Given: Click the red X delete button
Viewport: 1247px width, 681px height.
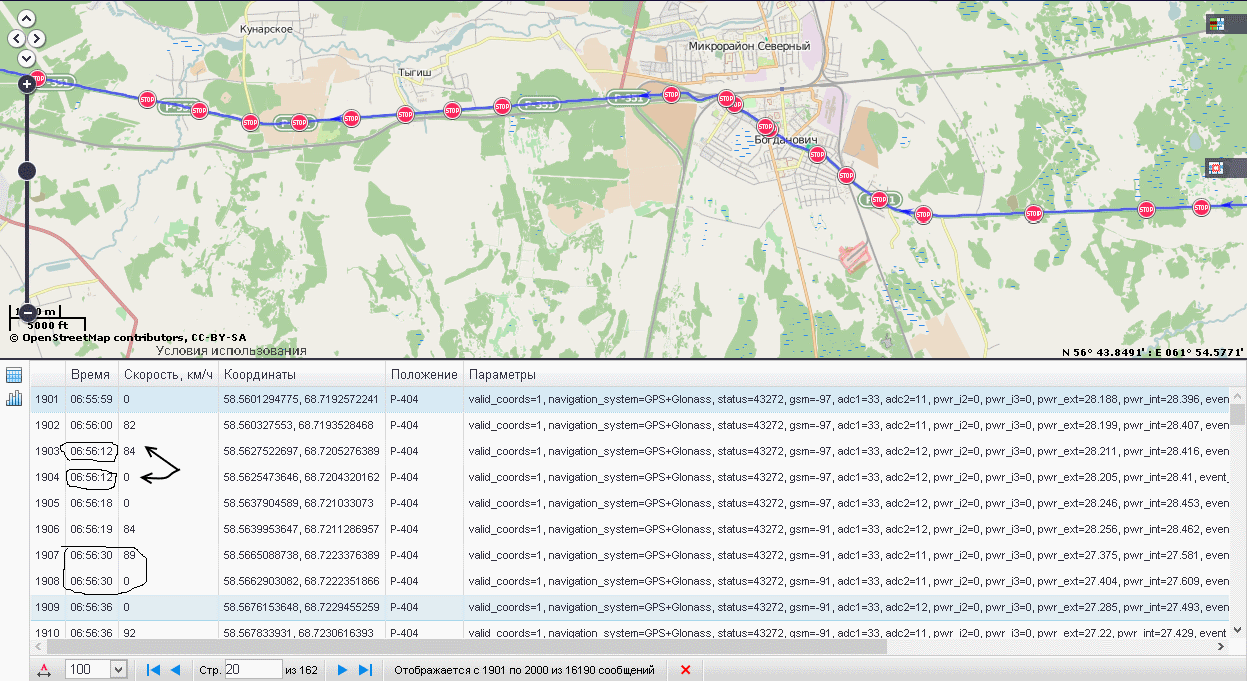Looking at the screenshot, I should click(x=685, y=669).
